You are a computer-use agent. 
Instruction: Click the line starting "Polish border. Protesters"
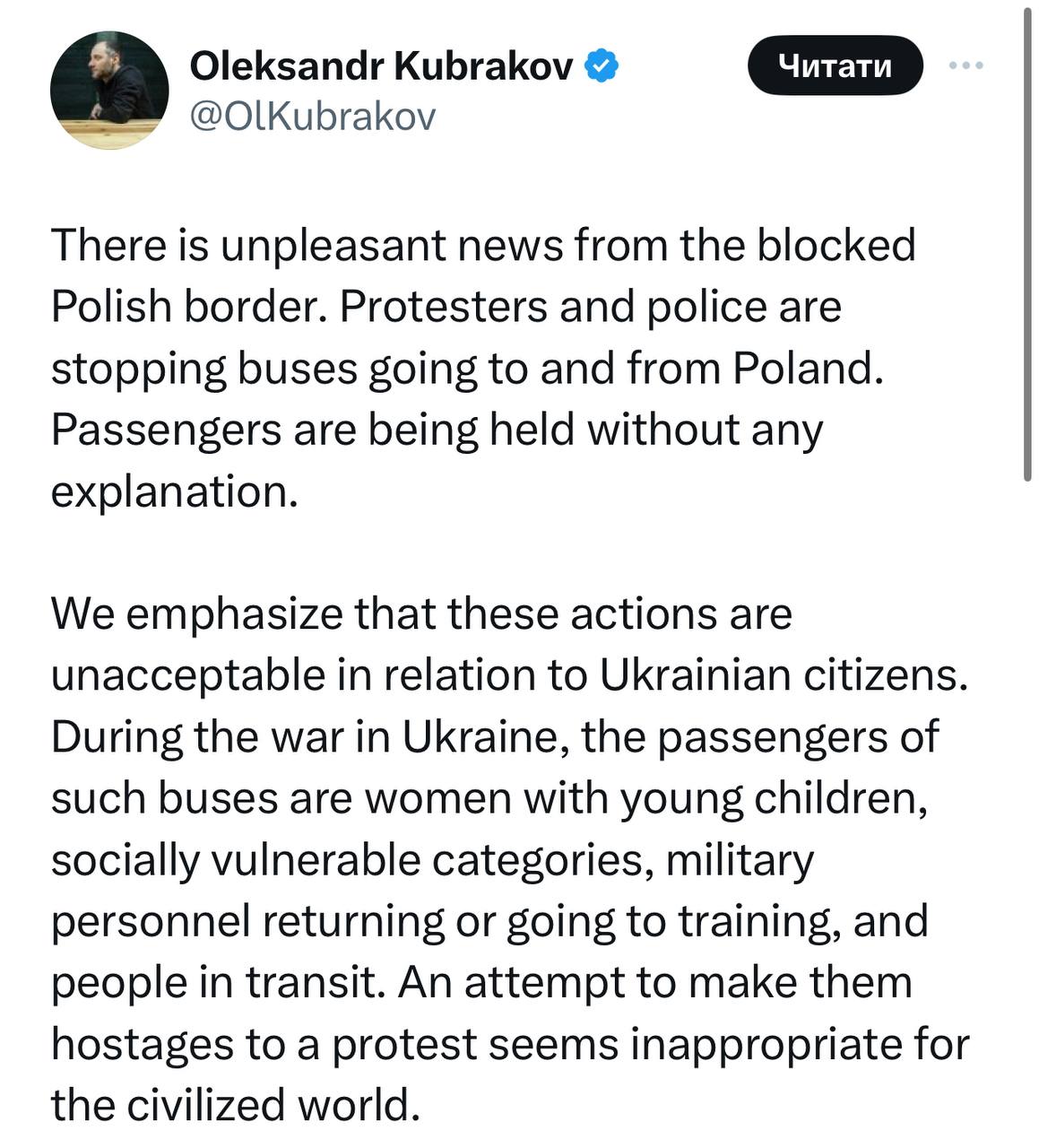pos(446,307)
